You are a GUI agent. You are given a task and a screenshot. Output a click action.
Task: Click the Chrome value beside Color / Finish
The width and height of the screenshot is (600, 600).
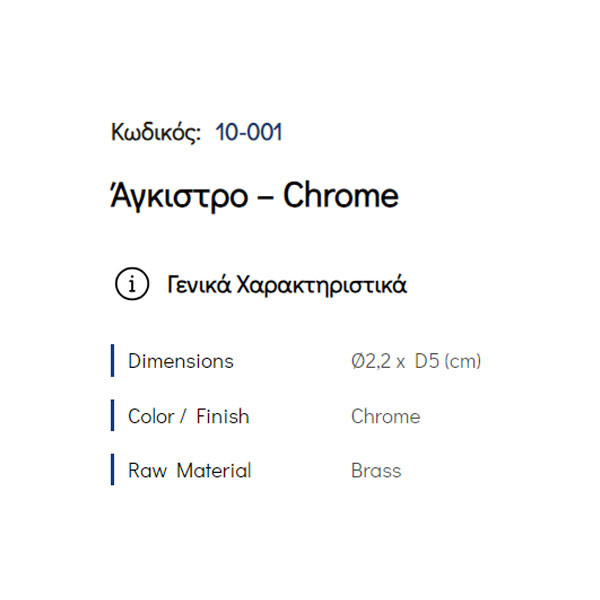click(385, 416)
